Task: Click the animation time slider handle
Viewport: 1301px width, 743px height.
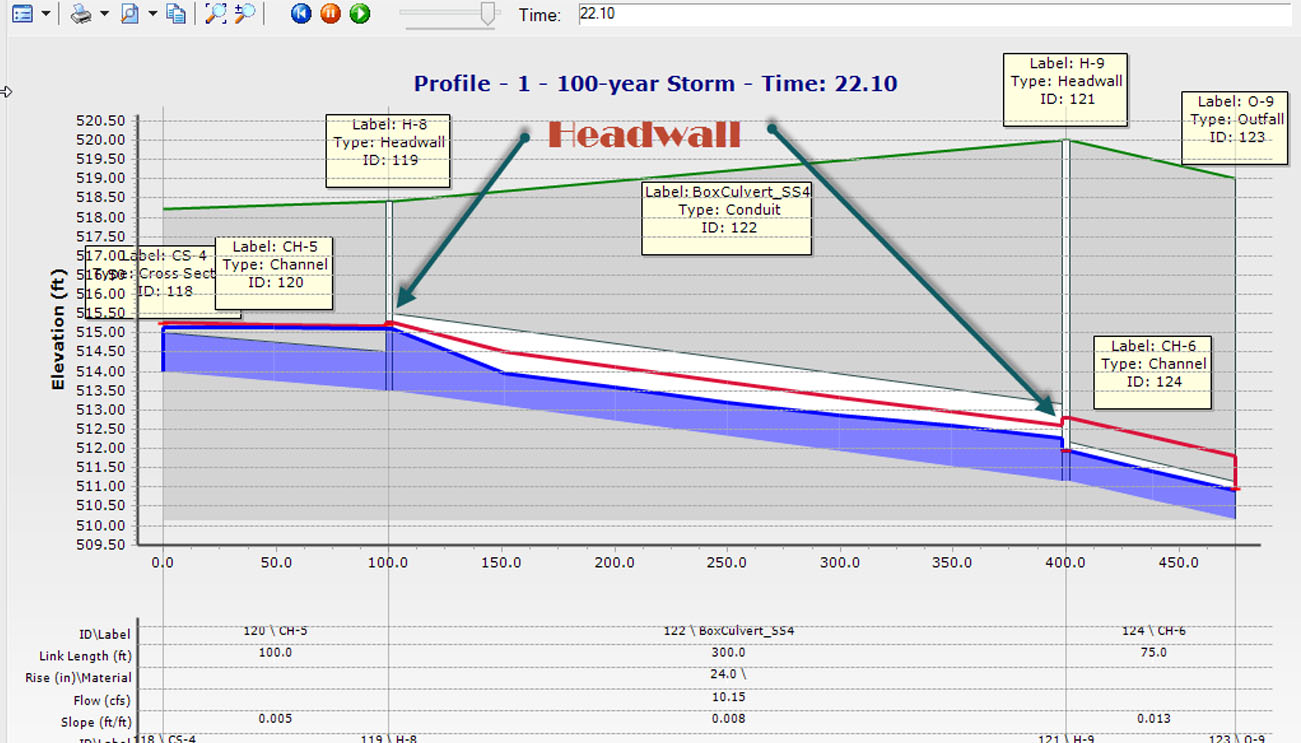Action: pos(488,14)
